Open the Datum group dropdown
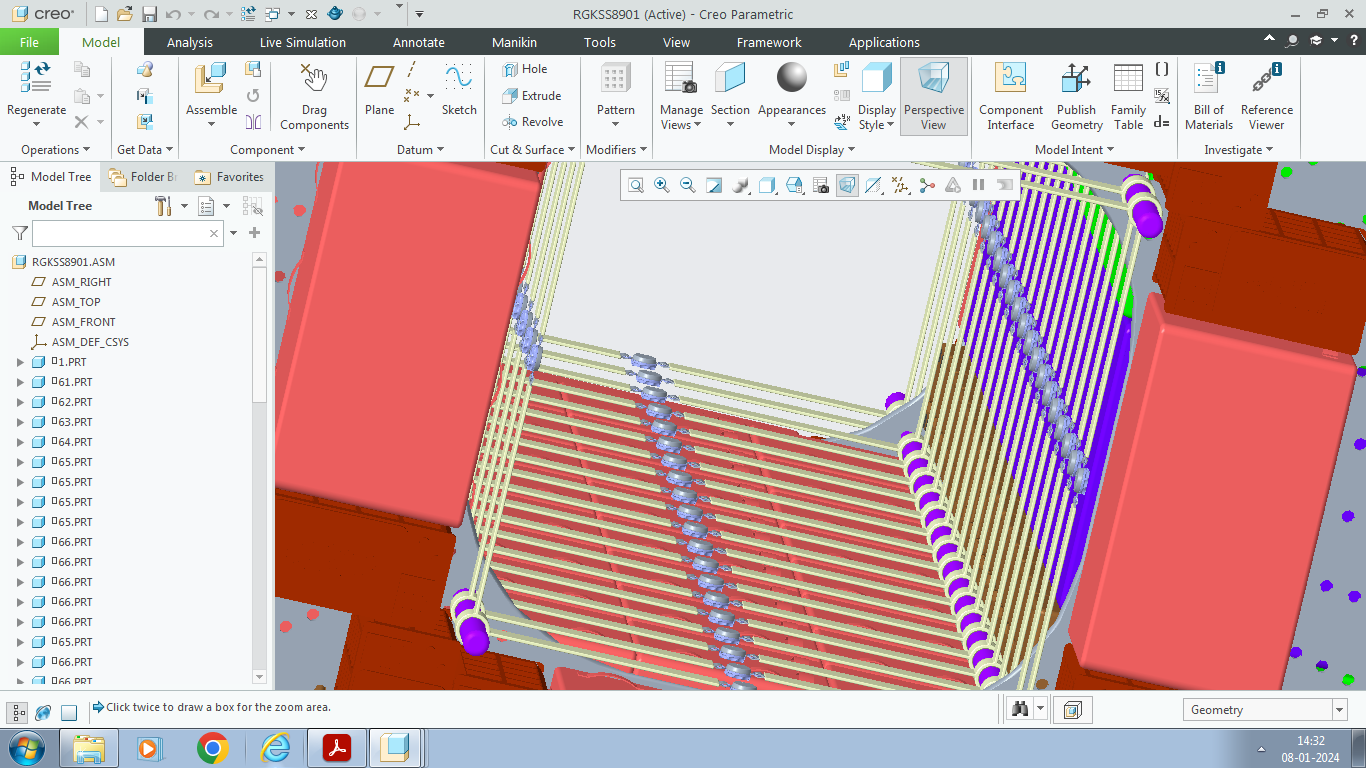 (420, 150)
